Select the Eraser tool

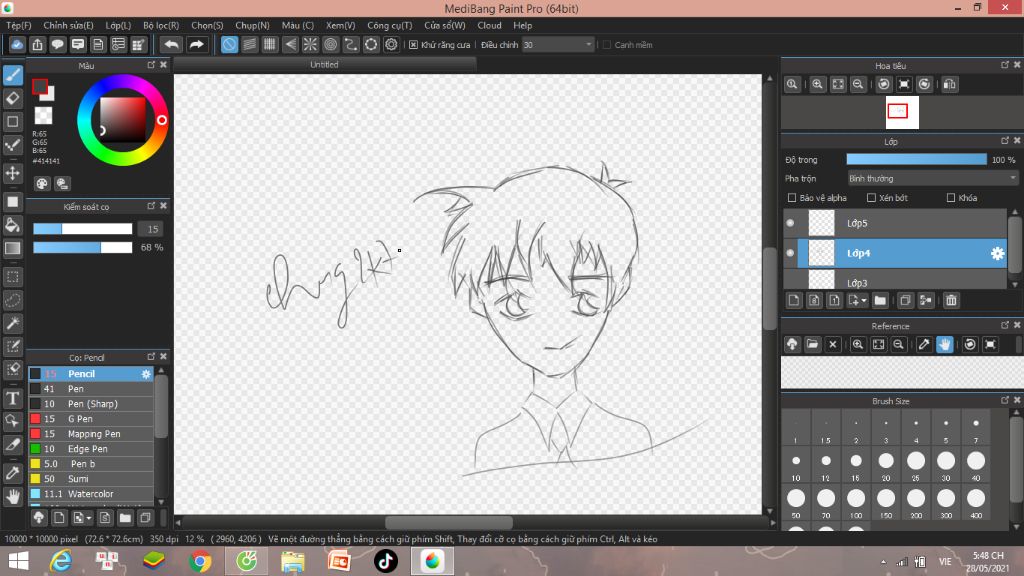tap(13, 99)
